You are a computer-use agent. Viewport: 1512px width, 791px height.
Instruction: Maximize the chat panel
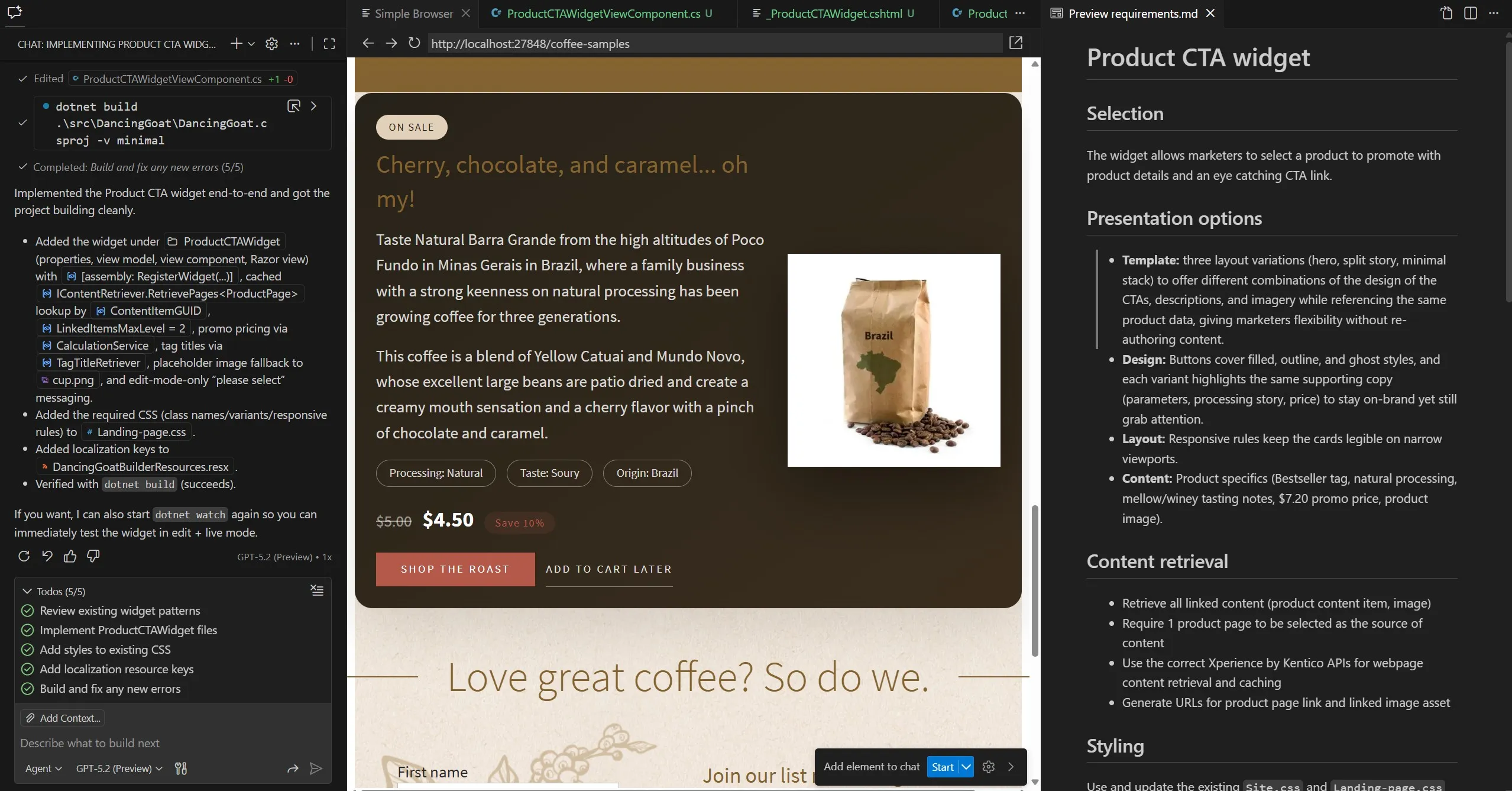(x=329, y=44)
